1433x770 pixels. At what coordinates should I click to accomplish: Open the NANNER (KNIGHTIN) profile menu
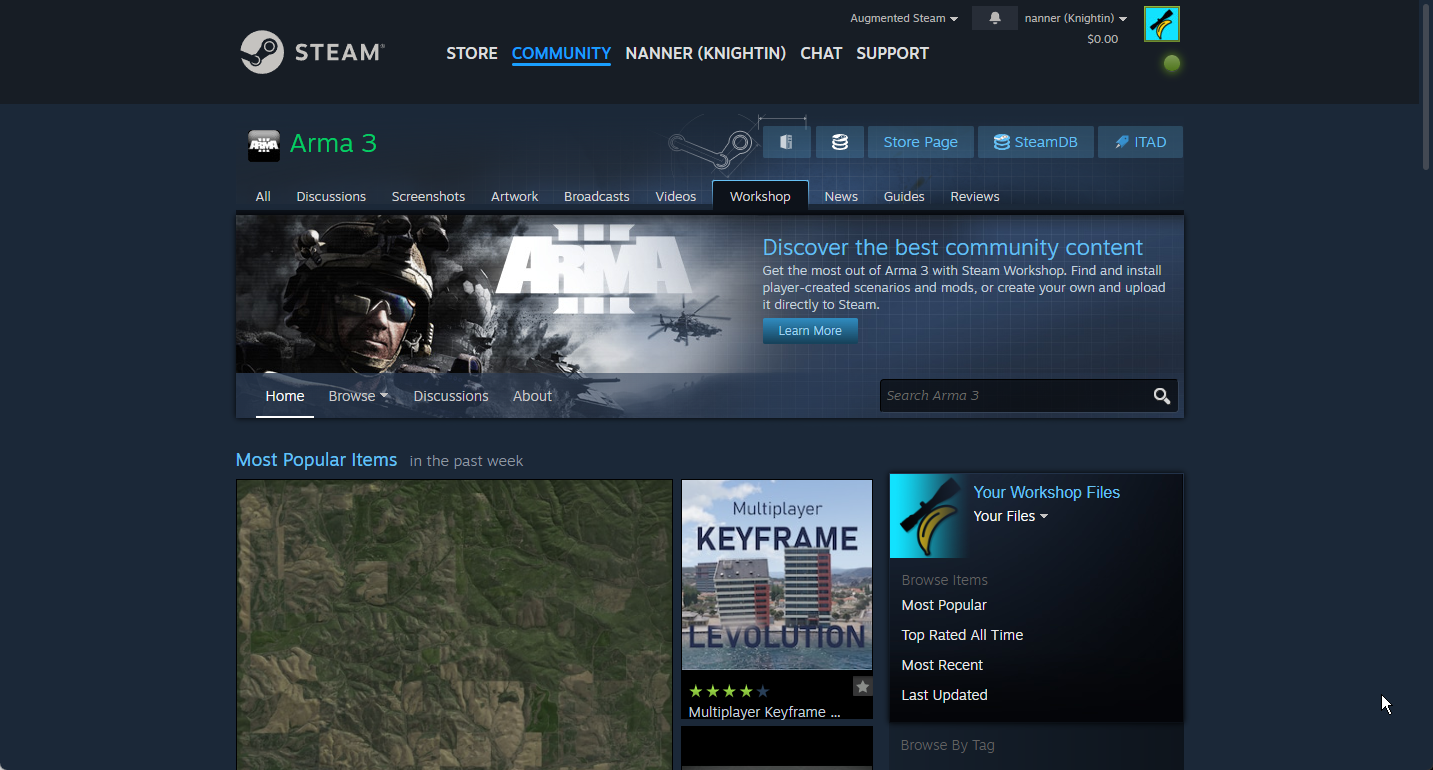(x=706, y=53)
